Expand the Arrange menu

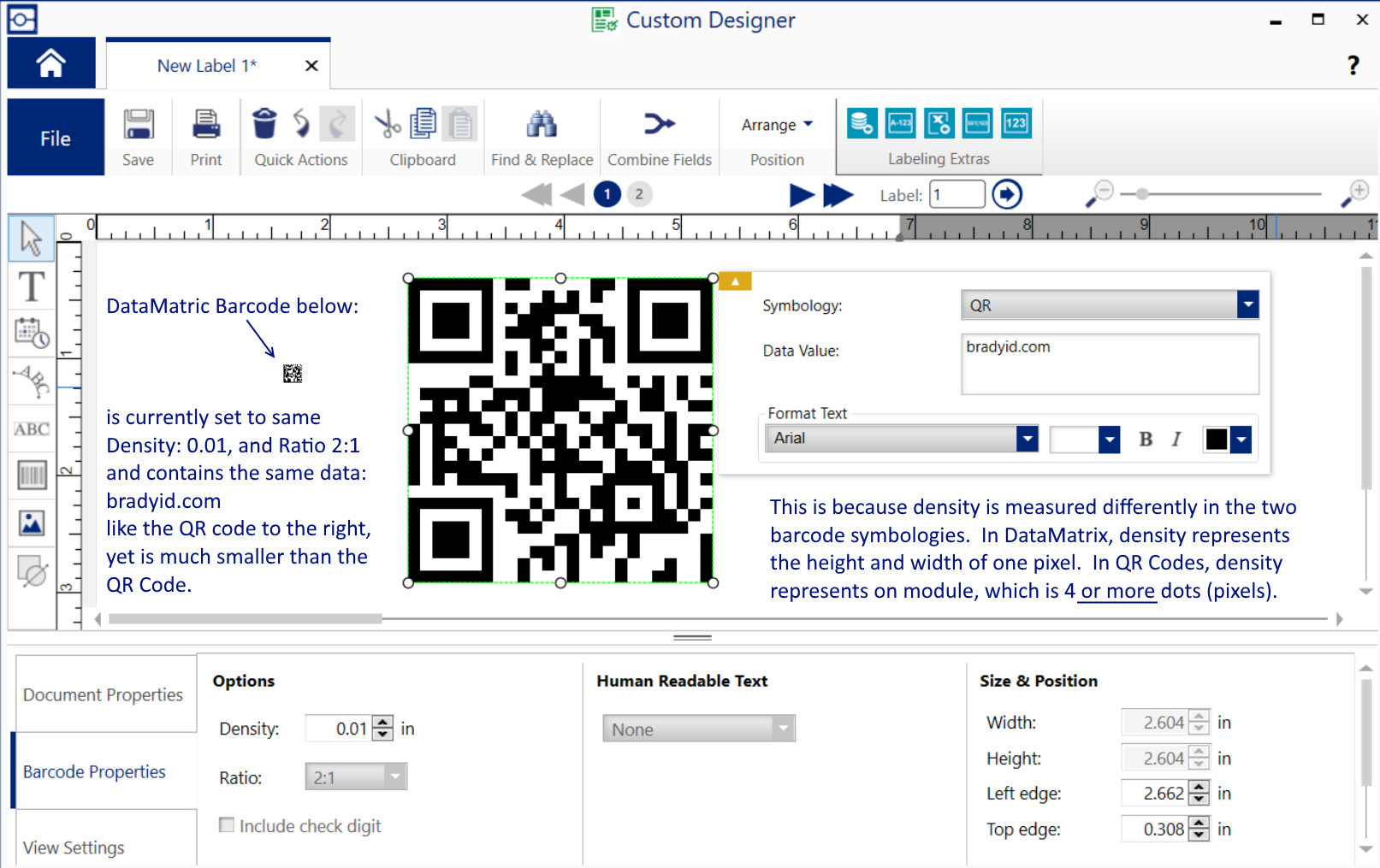tap(774, 124)
